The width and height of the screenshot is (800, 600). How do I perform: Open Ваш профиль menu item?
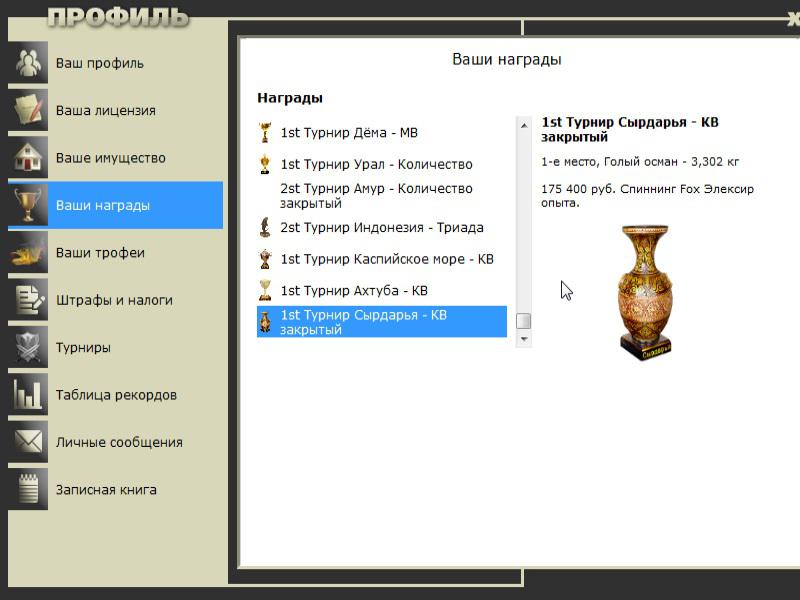(115, 63)
